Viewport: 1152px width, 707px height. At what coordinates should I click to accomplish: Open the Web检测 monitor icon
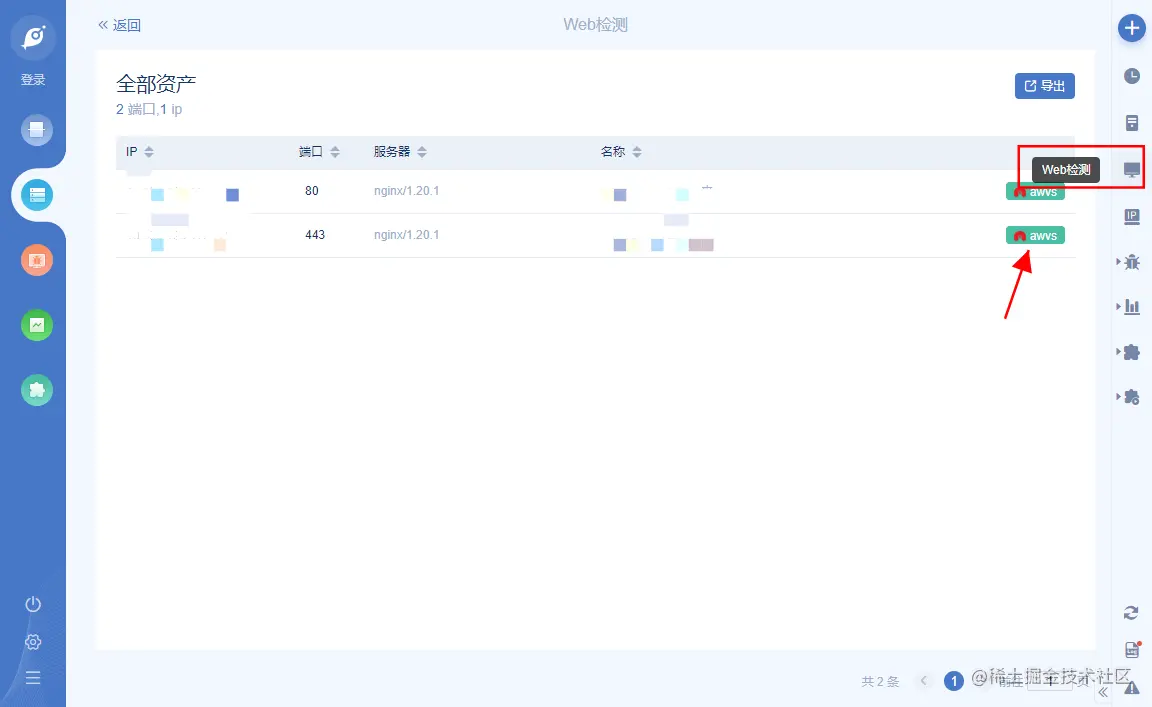click(1132, 170)
